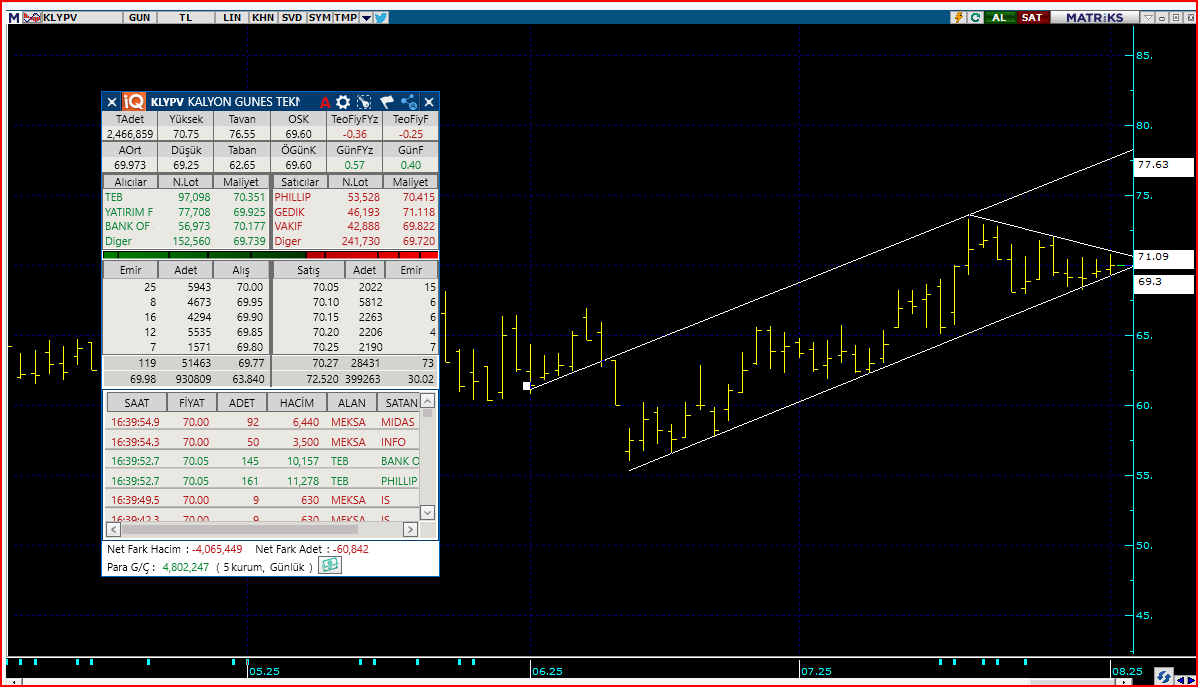Select the 16:39:54.9 trade row
Screen dimensions: 1198x687
coord(262,422)
